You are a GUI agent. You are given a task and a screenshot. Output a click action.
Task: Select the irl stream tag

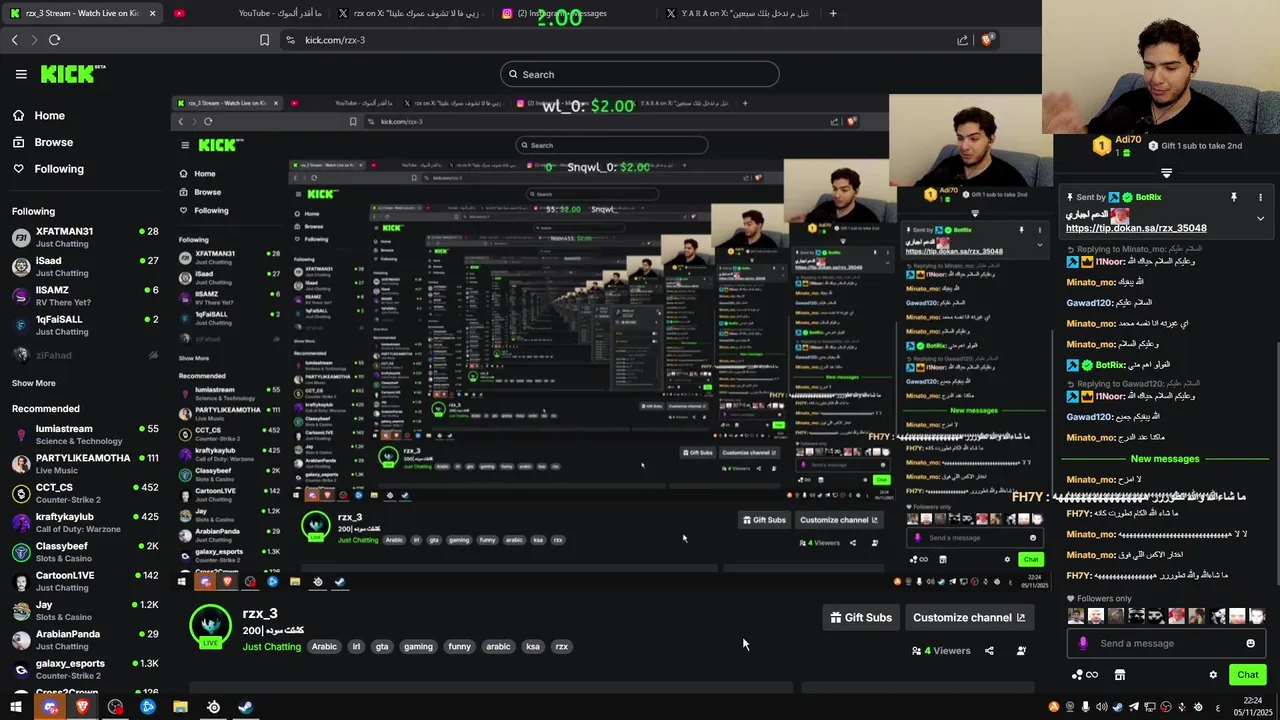[x=356, y=647]
